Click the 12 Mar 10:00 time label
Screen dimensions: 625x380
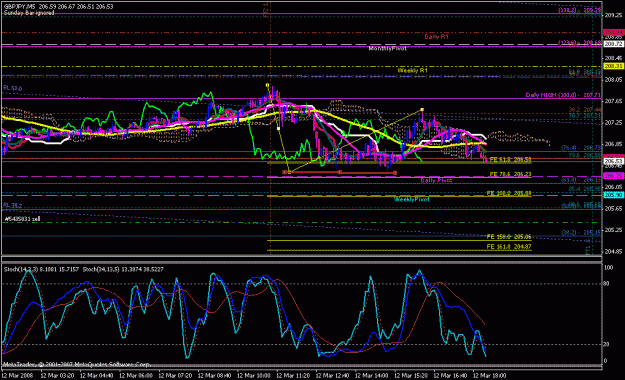point(254,376)
